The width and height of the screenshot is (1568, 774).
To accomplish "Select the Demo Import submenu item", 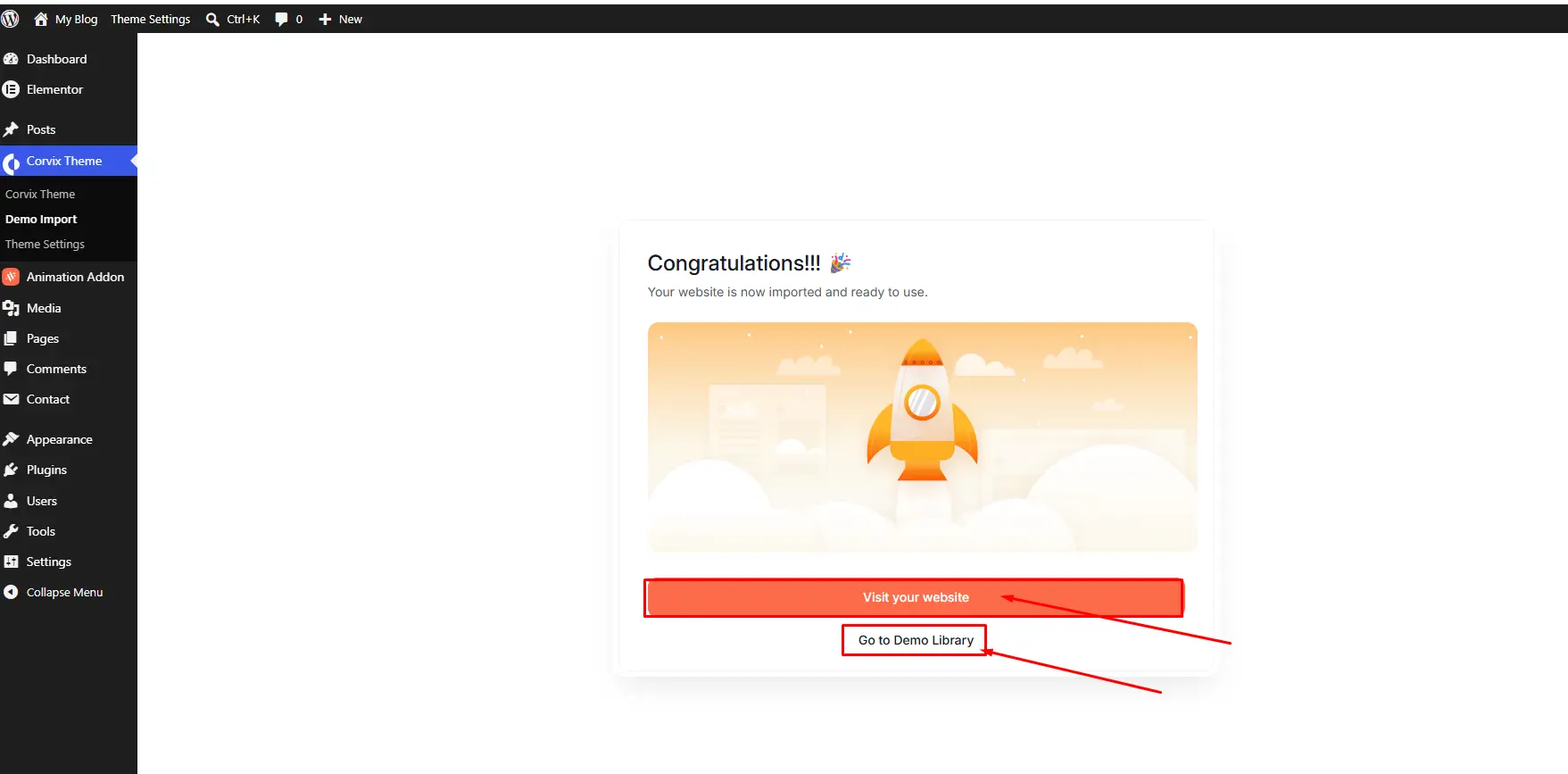I will pyautogui.click(x=41, y=219).
